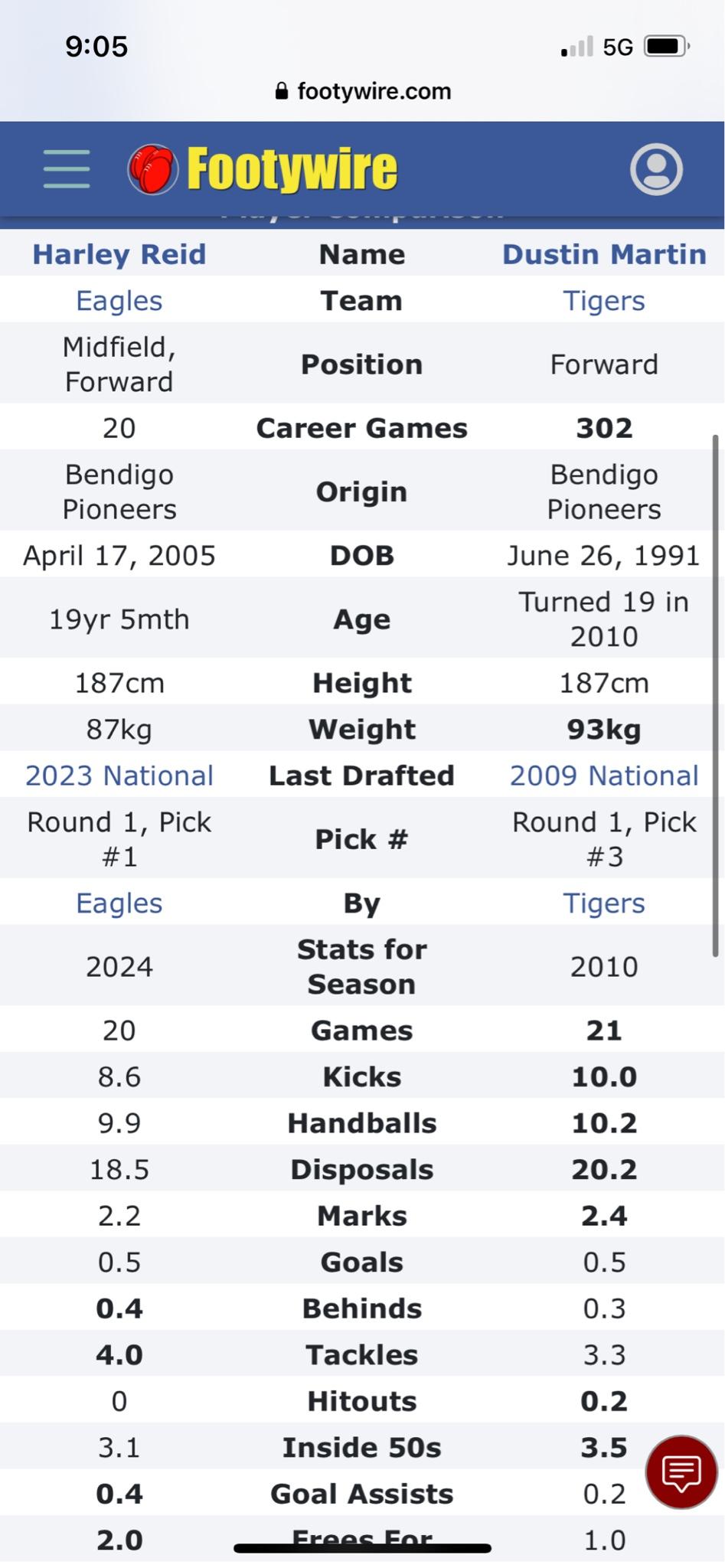Click the Footywire yellow wordmark
This screenshot has width=725, height=1568.
pyautogui.click(x=292, y=169)
